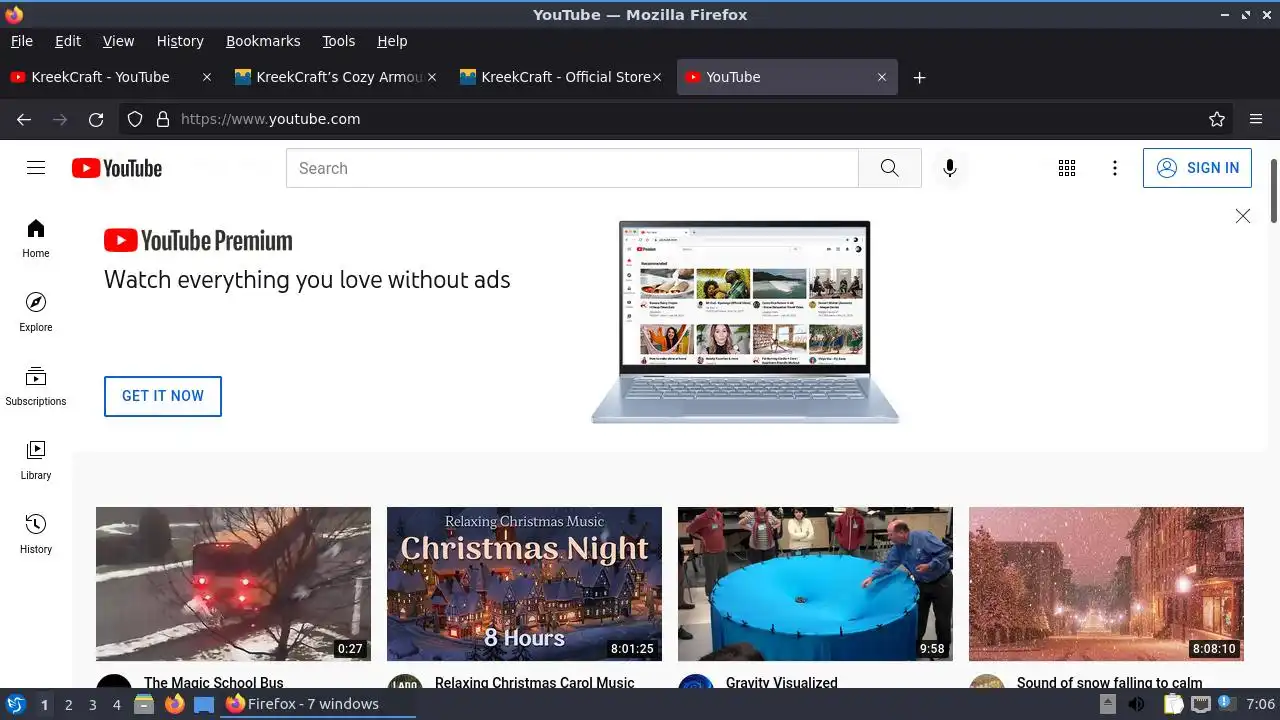1280x720 pixels.
Task: Click Relaxing Christmas Carol Music title
Action: 535,682
